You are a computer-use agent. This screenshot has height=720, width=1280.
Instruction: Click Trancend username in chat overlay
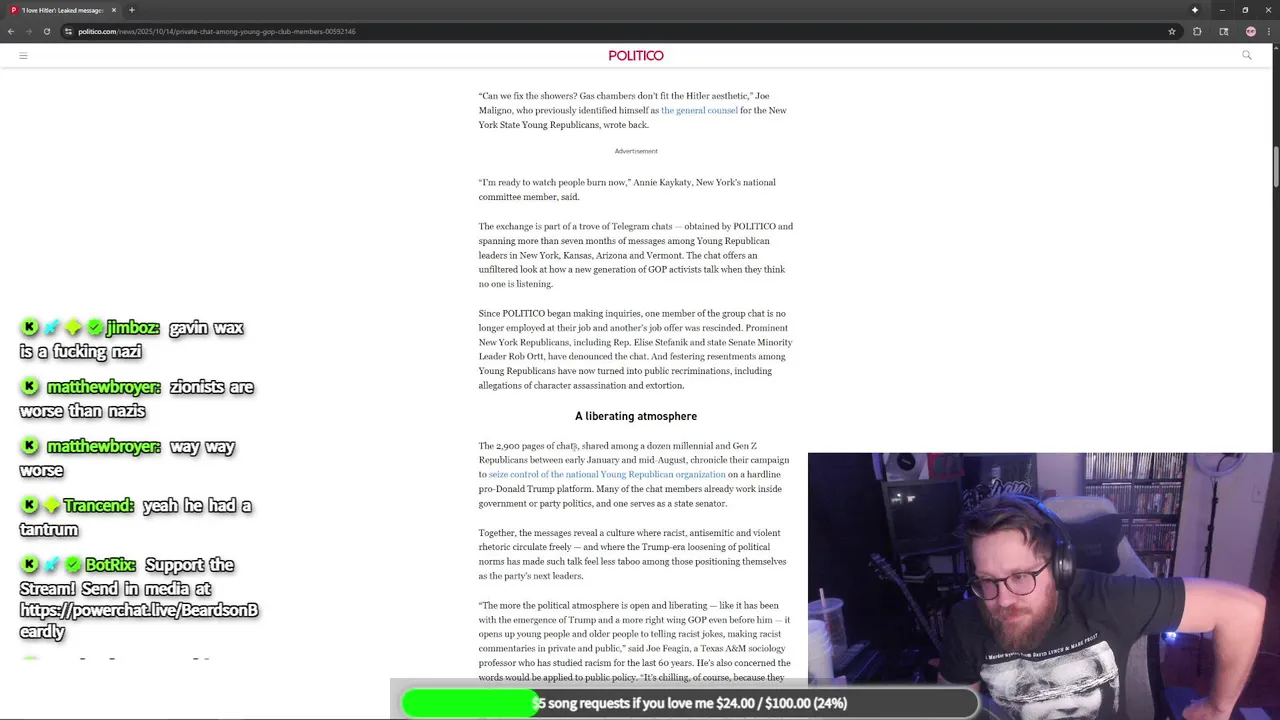98,506
